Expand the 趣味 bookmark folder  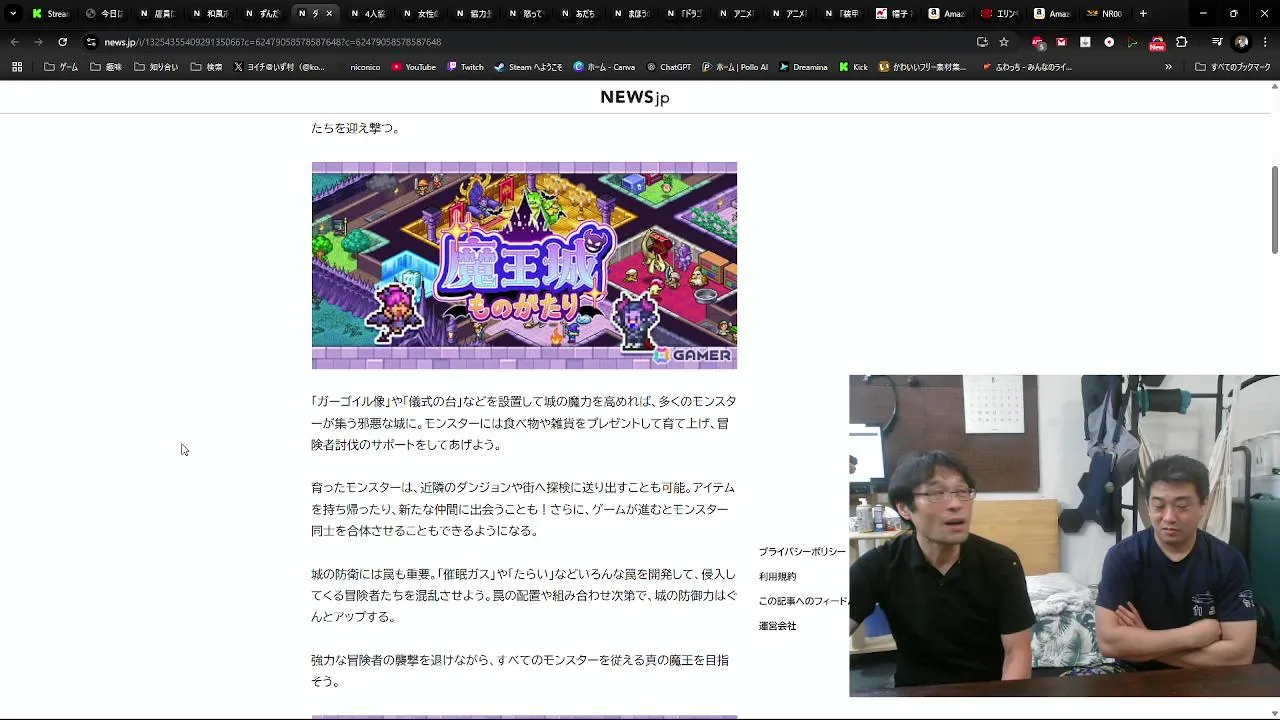(106, 67)
